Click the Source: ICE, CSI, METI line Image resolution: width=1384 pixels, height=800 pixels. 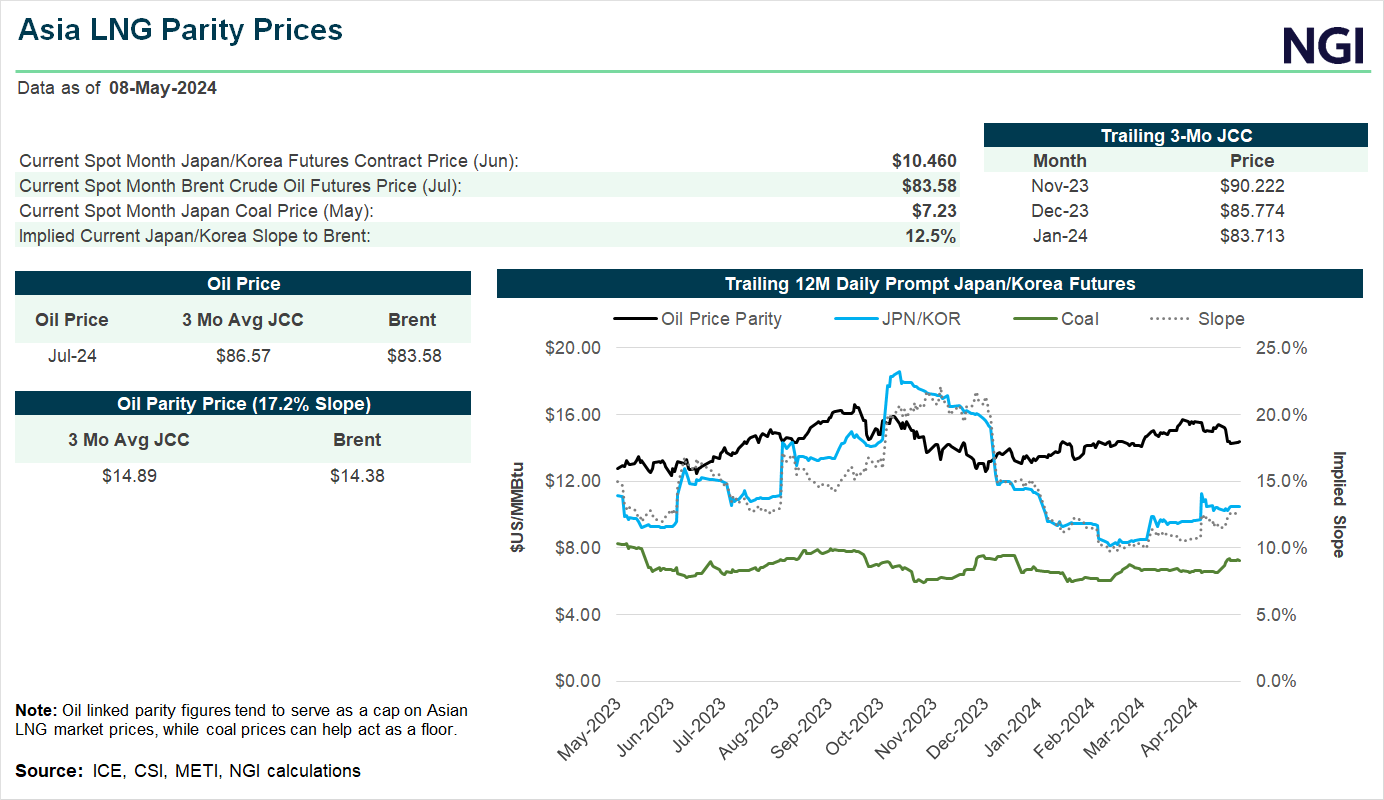[x=188, y=771]
